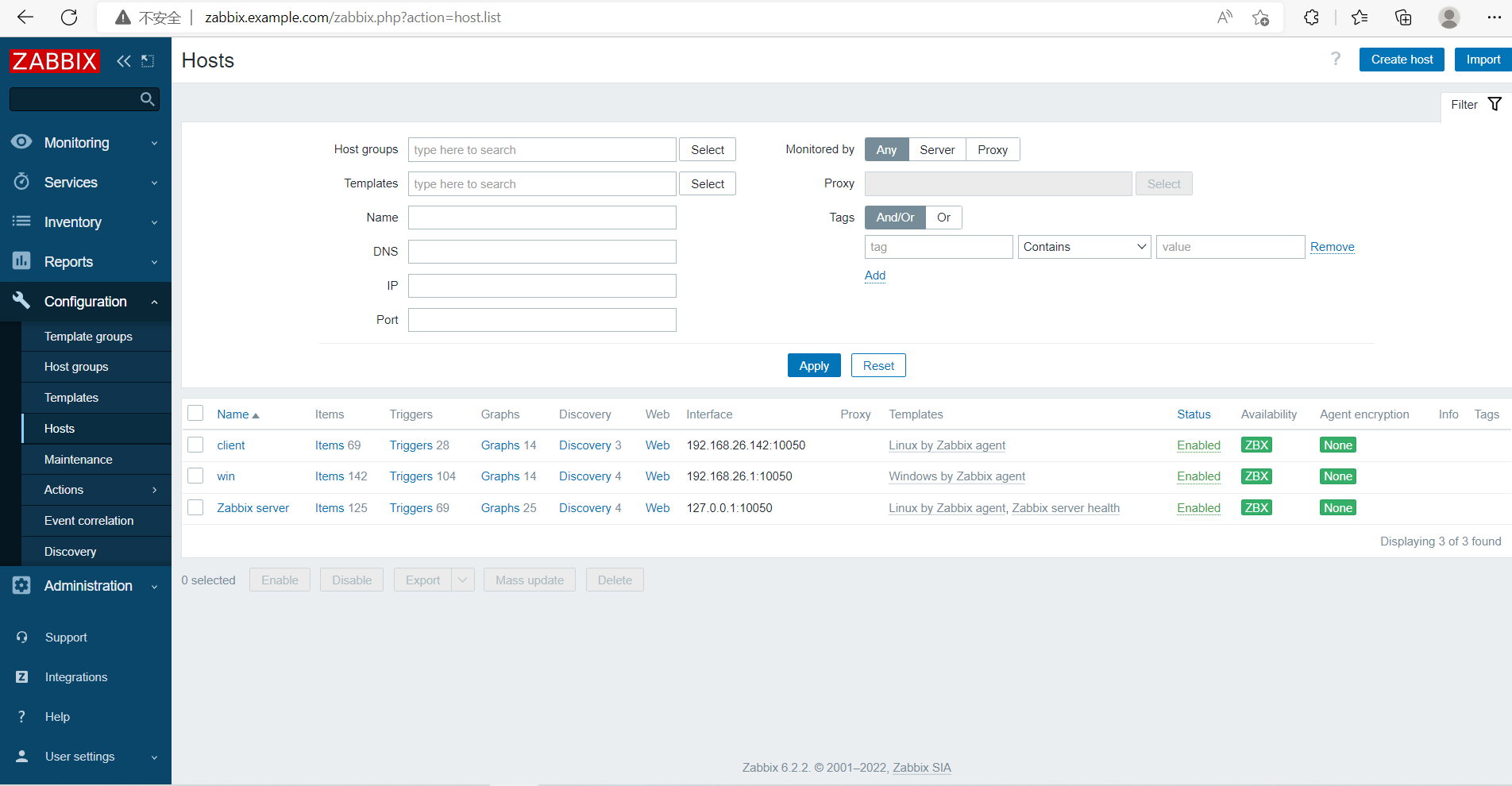Open browser collections icon
The width and height of the screenshot is (1512, 786).
1403,17
